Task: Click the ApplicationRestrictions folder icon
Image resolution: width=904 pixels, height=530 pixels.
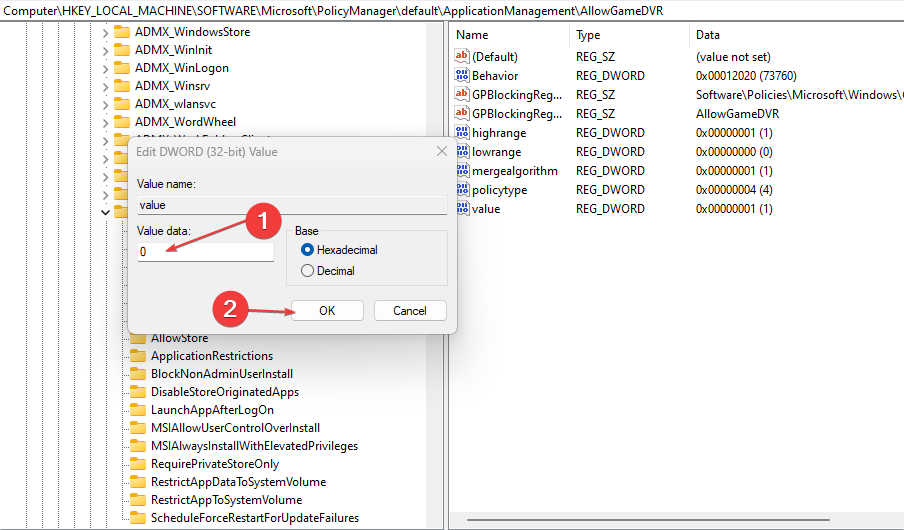Action: tap(138, 355)
